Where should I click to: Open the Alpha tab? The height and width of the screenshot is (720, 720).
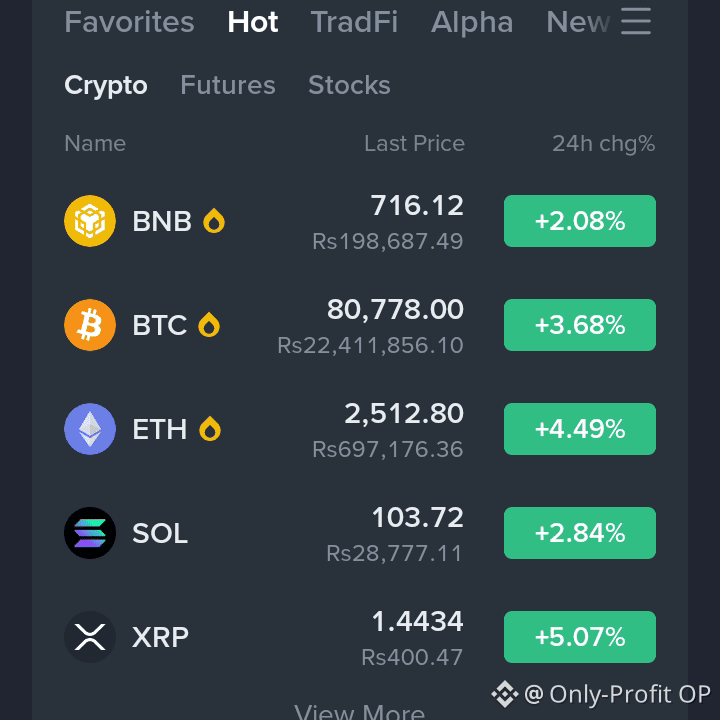pyautogui.click(x=472, y=22)
